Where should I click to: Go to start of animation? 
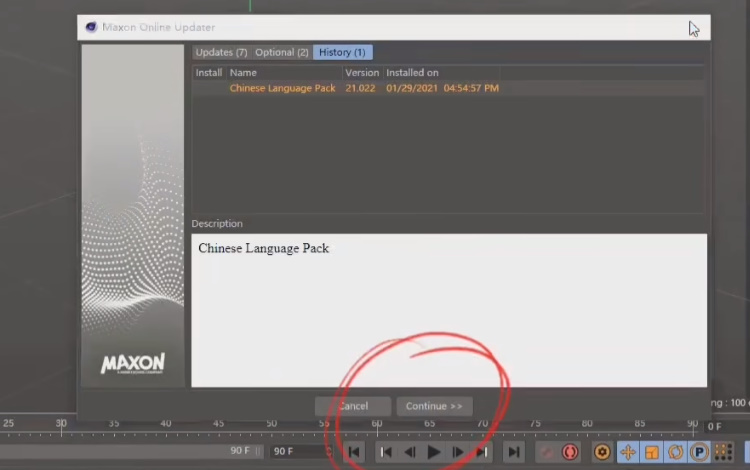(x=354, y=452)
